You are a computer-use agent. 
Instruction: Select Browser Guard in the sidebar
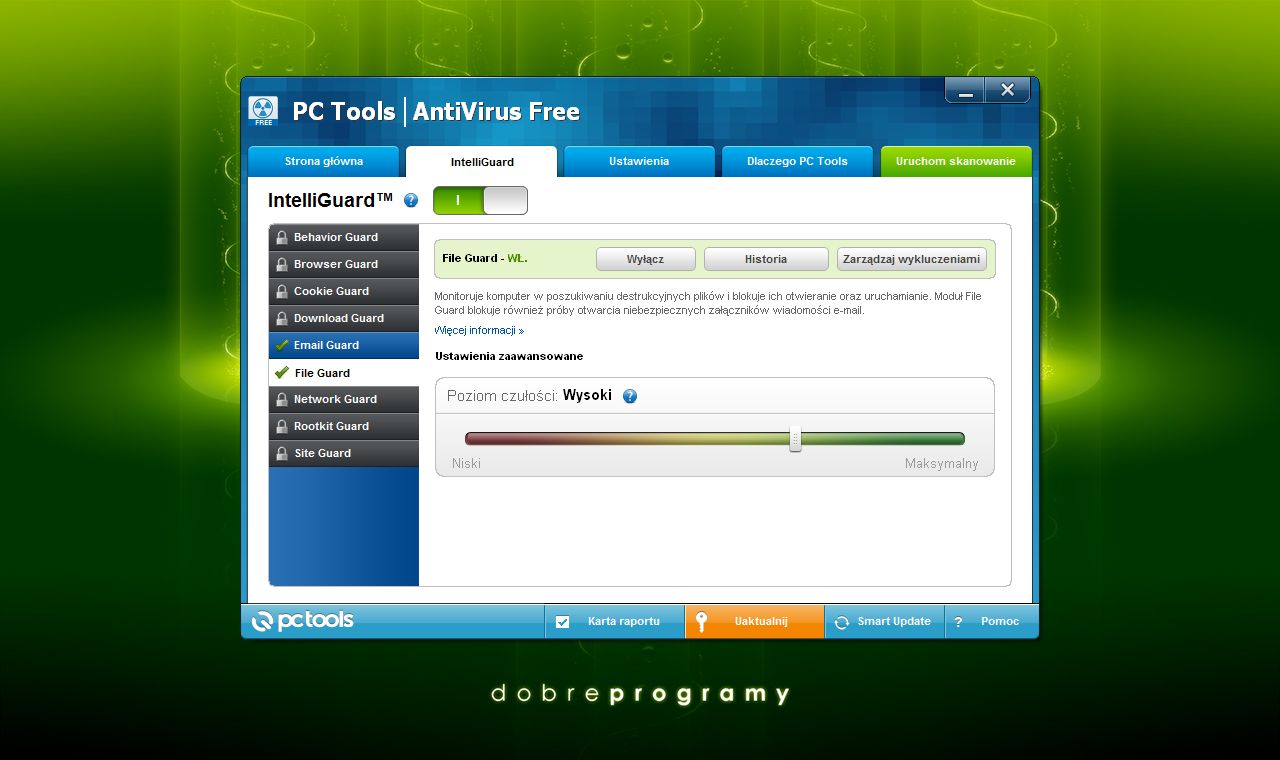[x=344, y=265]
